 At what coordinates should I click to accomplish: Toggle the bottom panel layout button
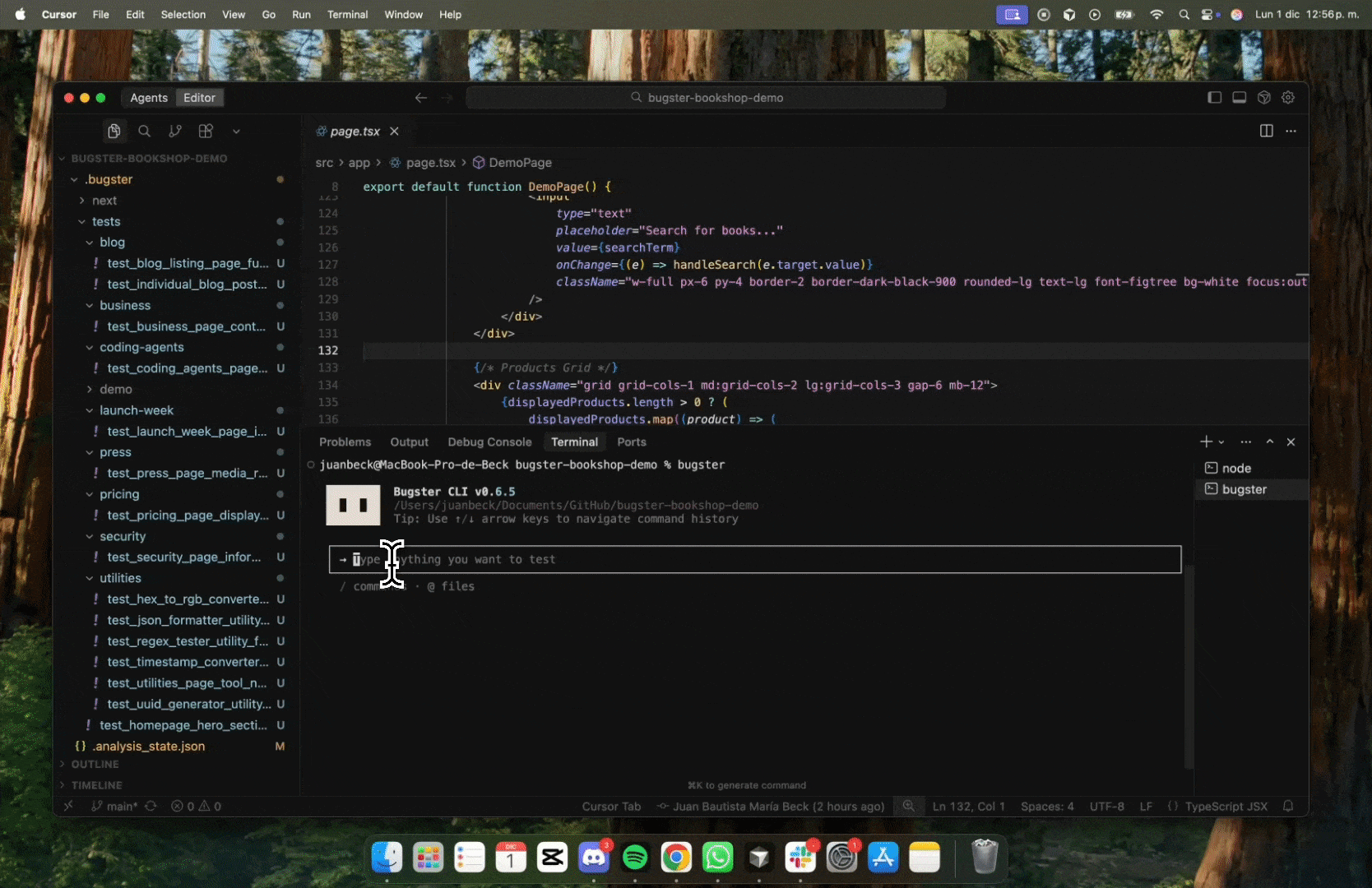tap(1239, 98)
